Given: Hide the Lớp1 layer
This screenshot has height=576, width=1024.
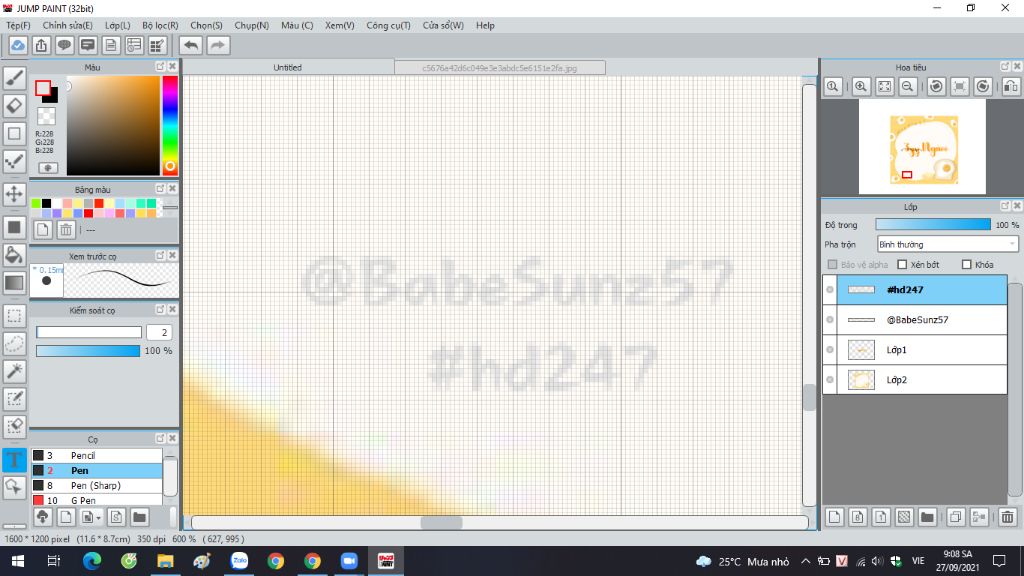Looking at the screenshot, I should [830, 349].
